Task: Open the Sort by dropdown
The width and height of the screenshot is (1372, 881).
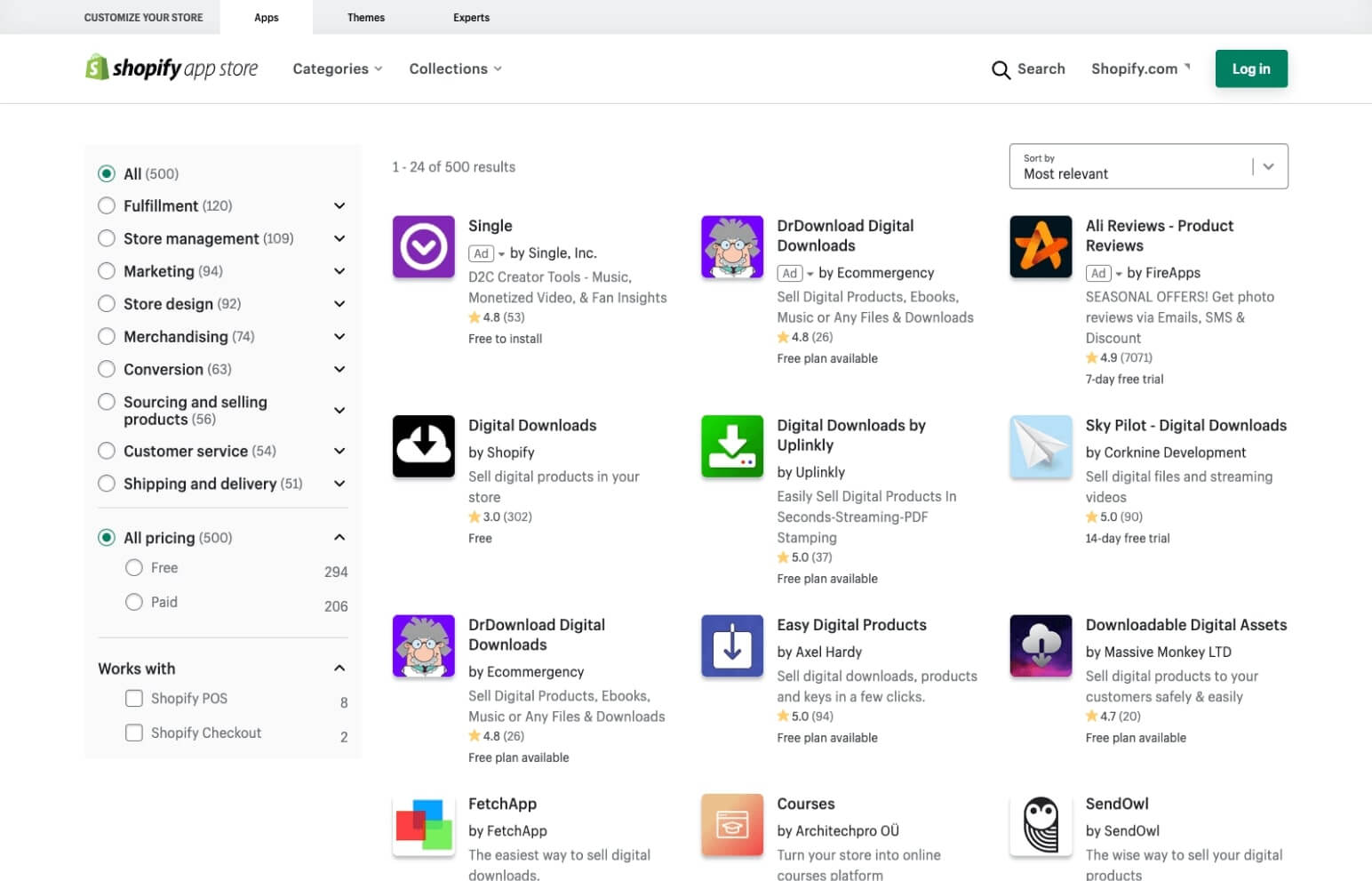Action: [x=1148, y=166]
